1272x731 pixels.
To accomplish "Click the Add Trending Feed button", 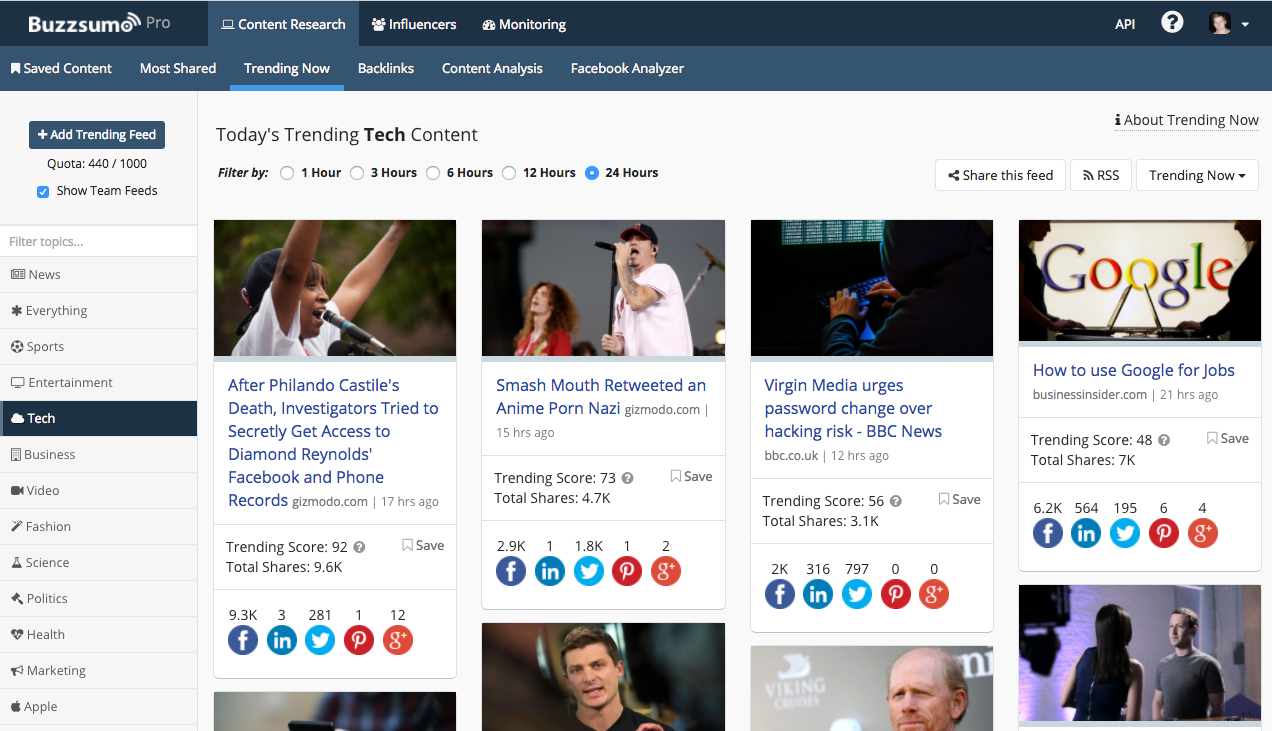I will tap(97, 135).
